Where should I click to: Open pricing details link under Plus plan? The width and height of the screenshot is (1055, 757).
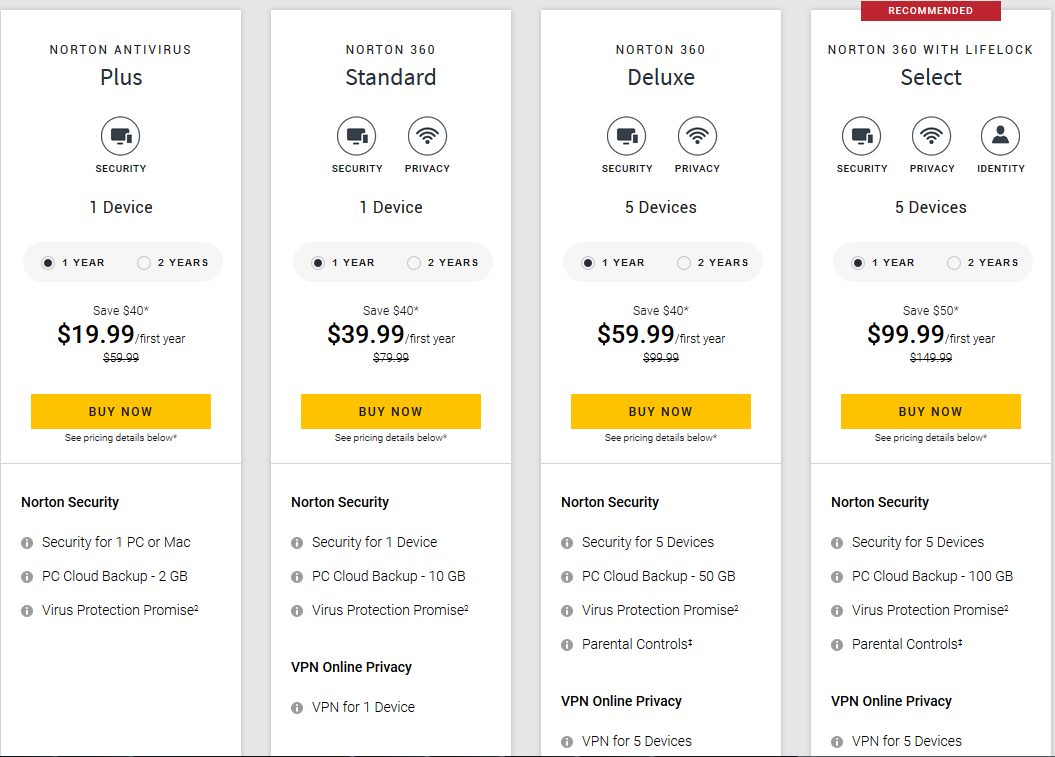(x=121, y=437)
